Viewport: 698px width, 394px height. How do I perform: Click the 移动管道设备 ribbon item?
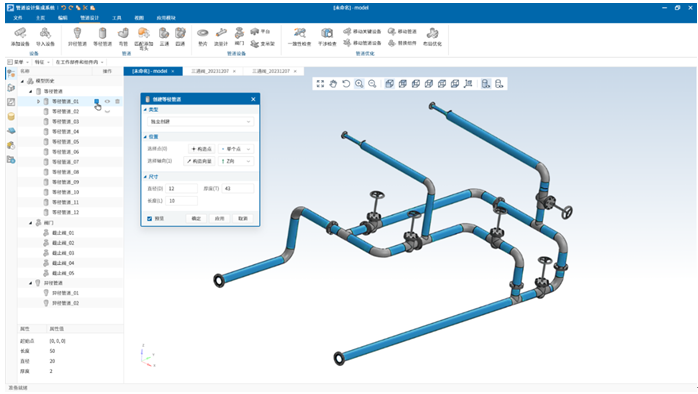tap(362, 43)
